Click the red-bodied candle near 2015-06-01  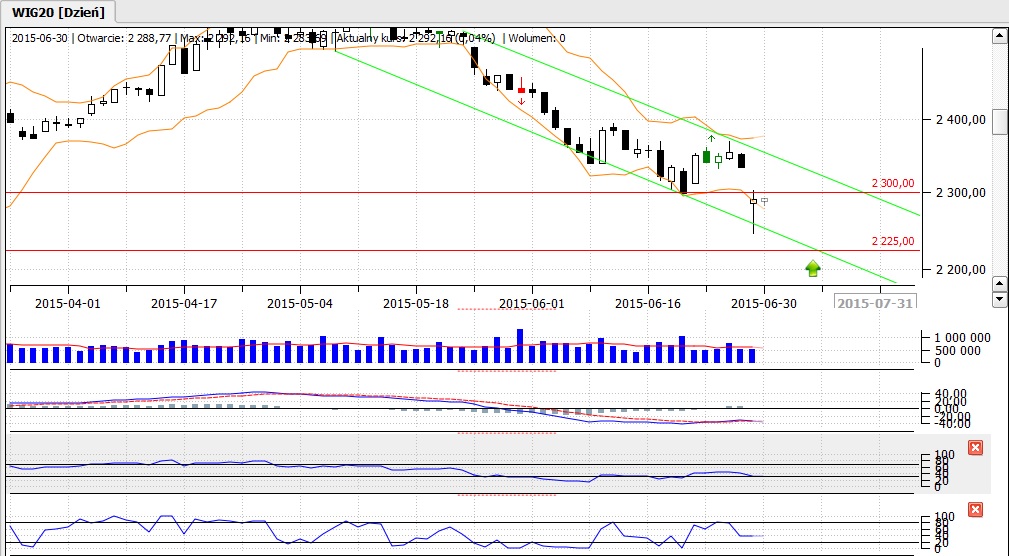click(x=521, y=89)
